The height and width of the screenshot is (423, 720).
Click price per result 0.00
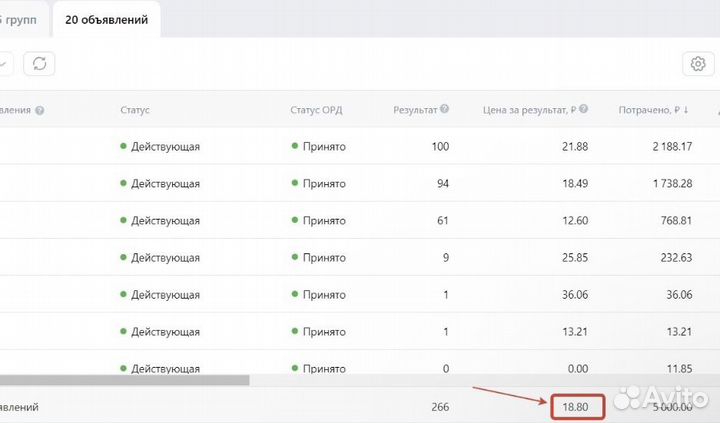(578, 368)
